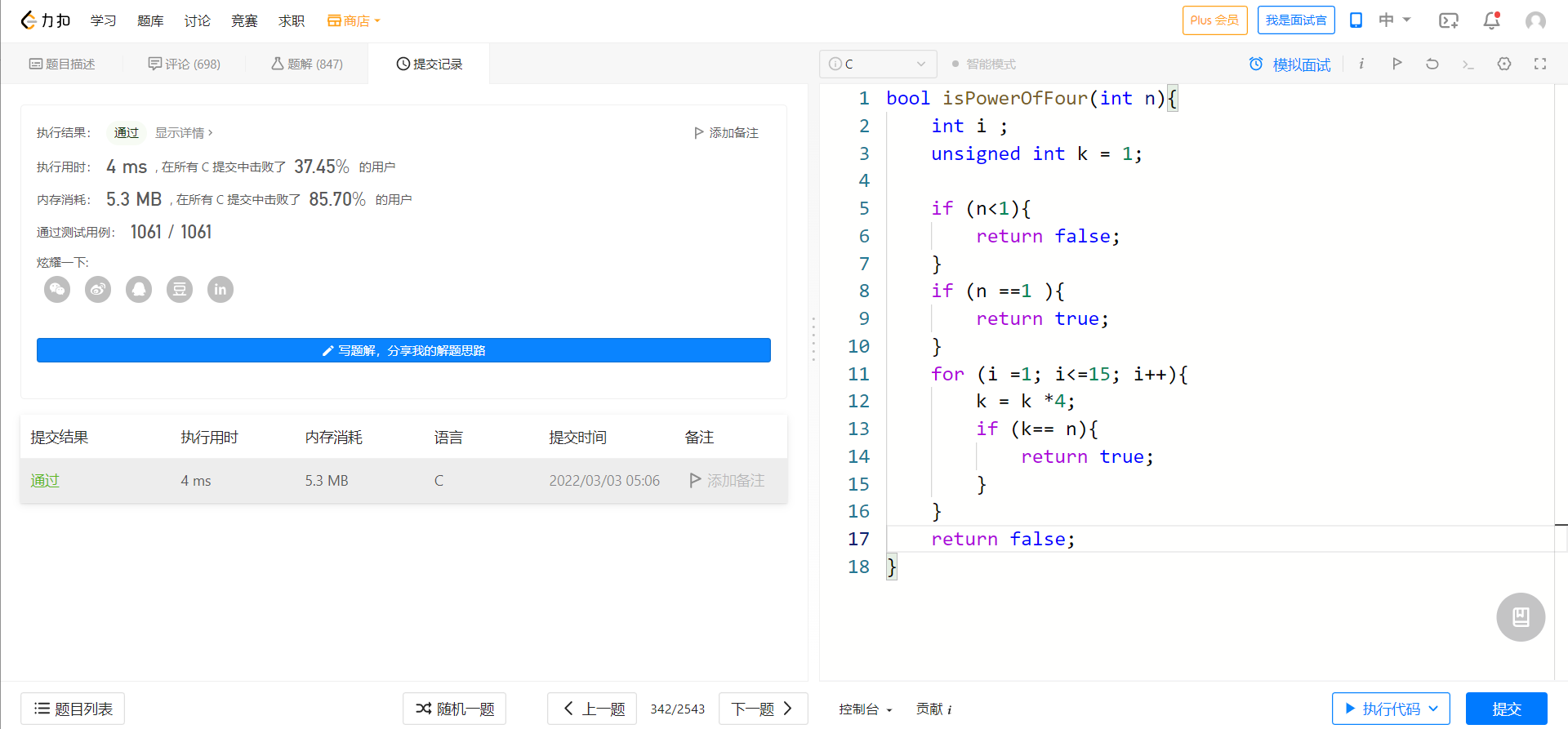Open the C language dropdown

point(878,64)
